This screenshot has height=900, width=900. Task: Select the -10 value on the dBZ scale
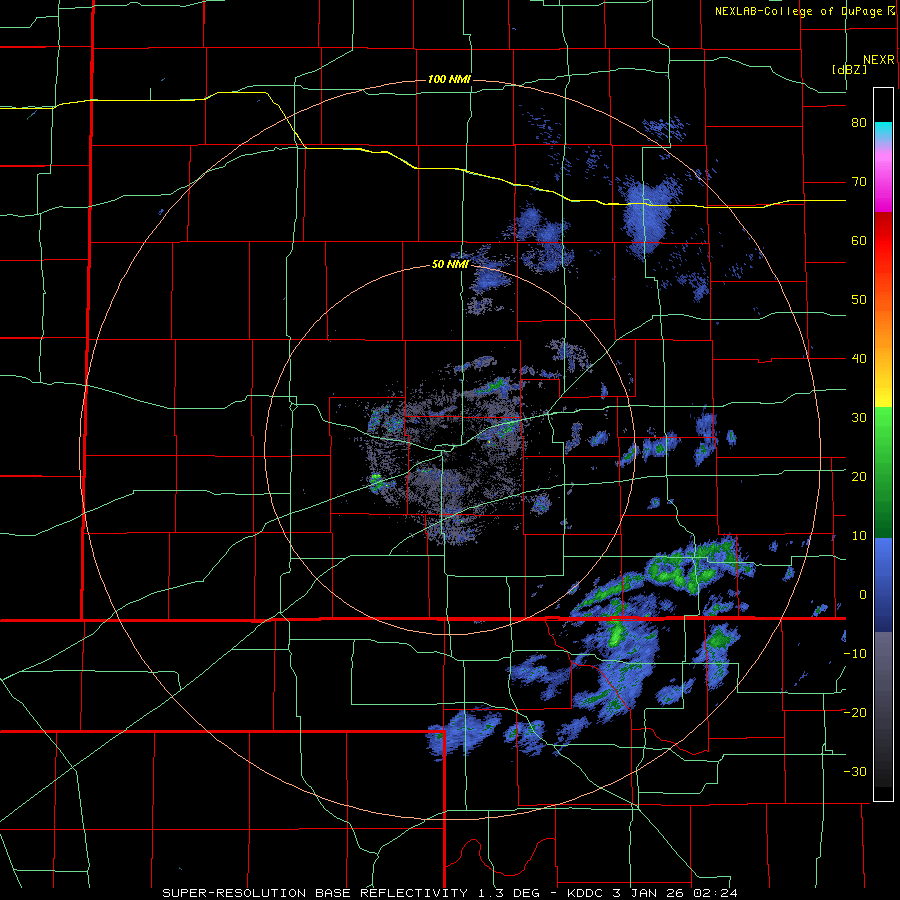(855, 654)
